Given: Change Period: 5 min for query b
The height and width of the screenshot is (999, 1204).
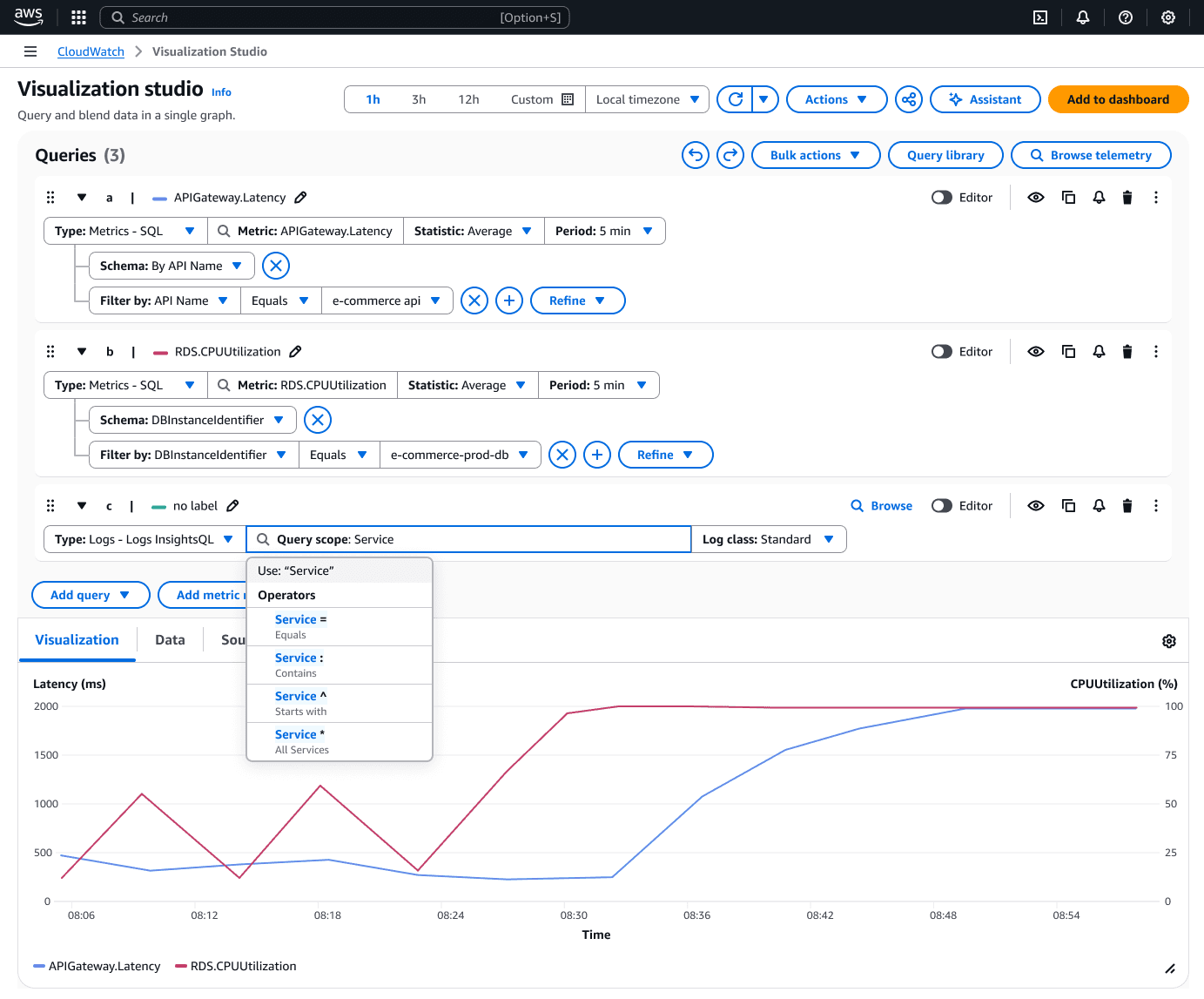Looking at the screenshot, I should click(x=599, y=385).
